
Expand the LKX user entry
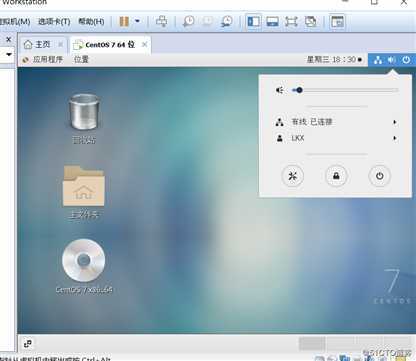click(x=336, y=138)
